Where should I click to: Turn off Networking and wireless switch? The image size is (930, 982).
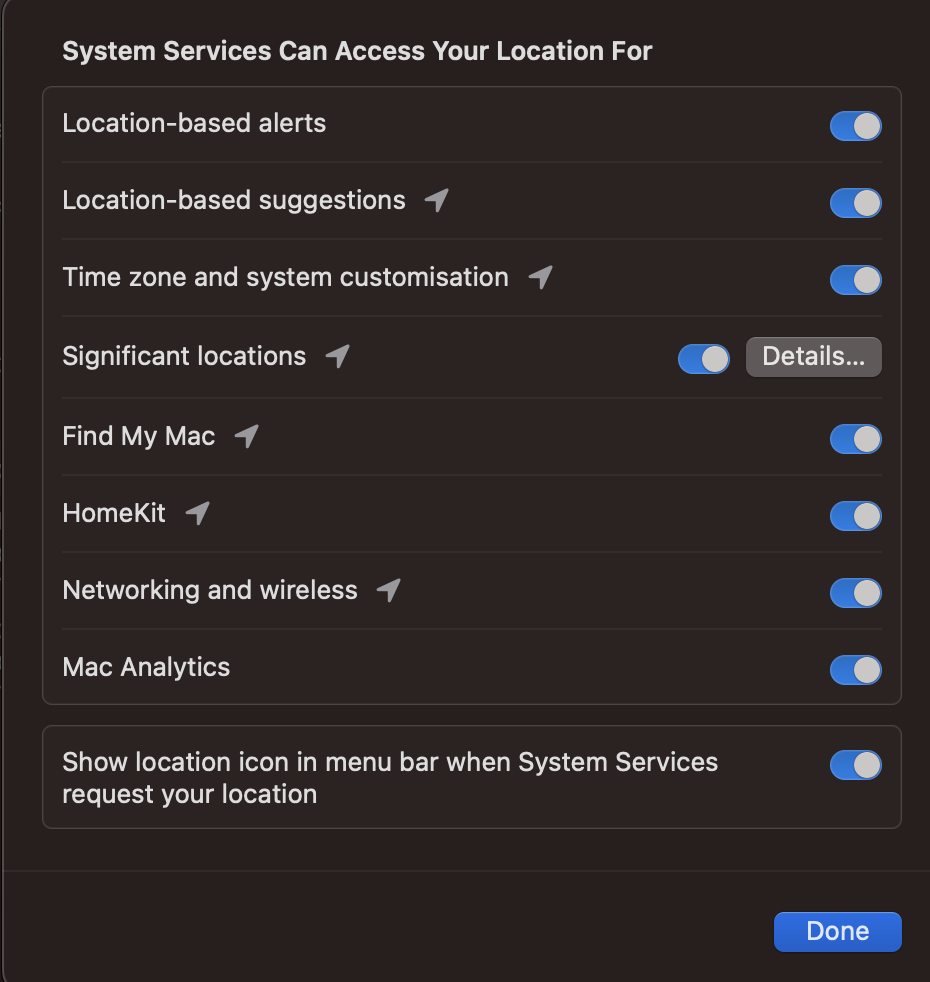pos(855,593)
